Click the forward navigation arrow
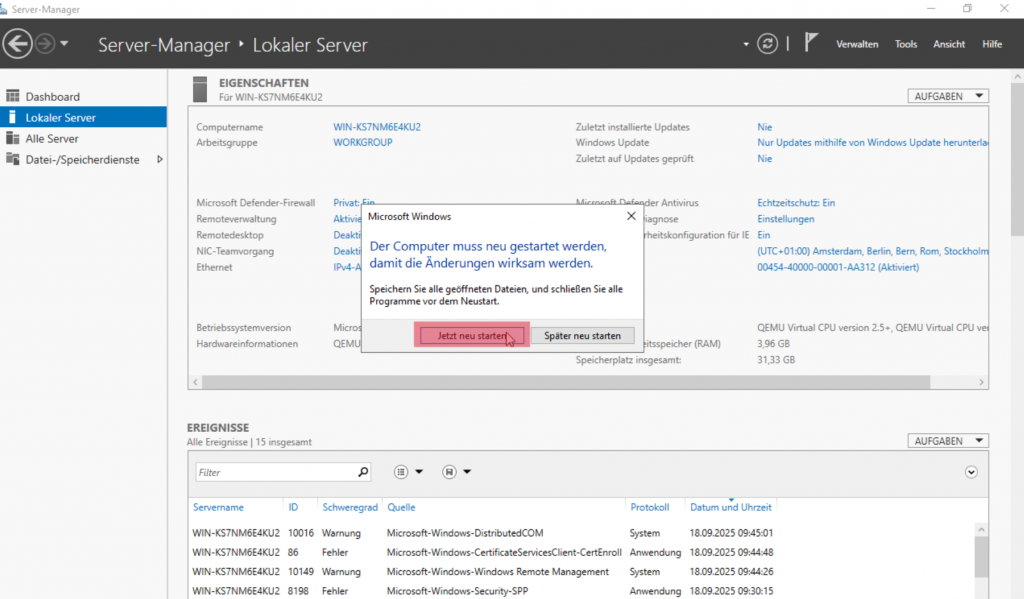 pos(45,44)
